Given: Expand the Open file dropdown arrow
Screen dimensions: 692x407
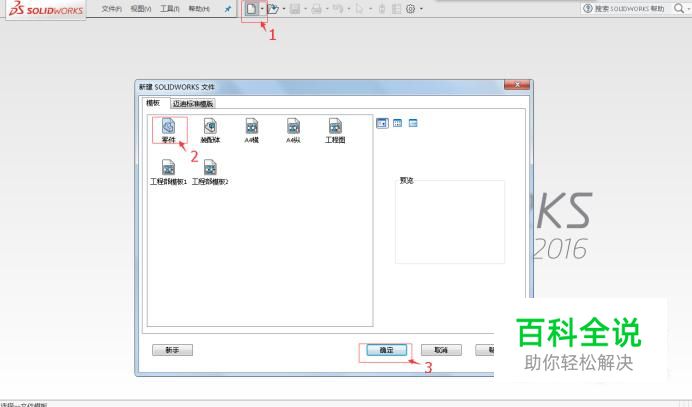Looking at the screenshot, I should 284,9.
